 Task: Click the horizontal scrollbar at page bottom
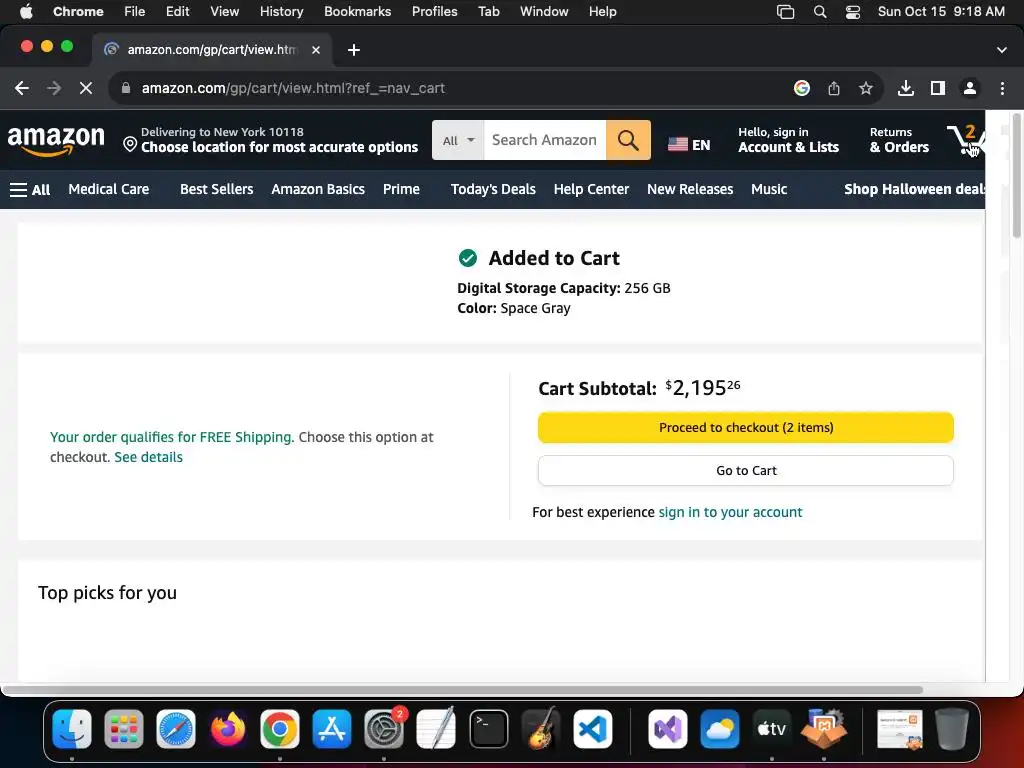click(462, 690)
